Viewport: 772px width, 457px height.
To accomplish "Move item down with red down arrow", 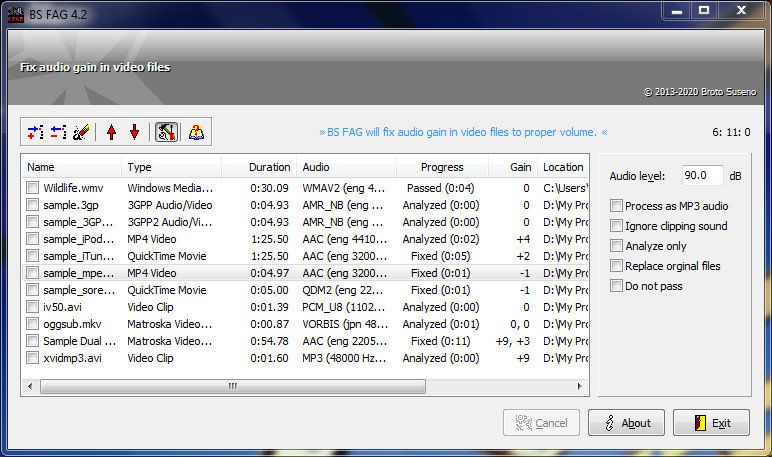I will tap(134, 132).
